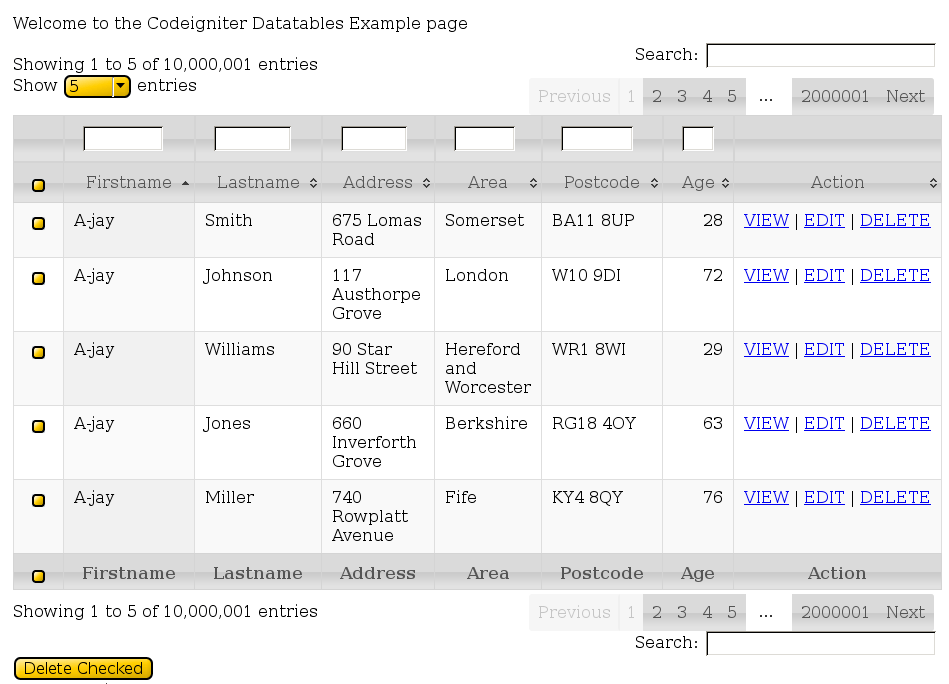Screen dimensions: 949x684
Task: Go to page 3 of results
Action: [x=681, y=96]
